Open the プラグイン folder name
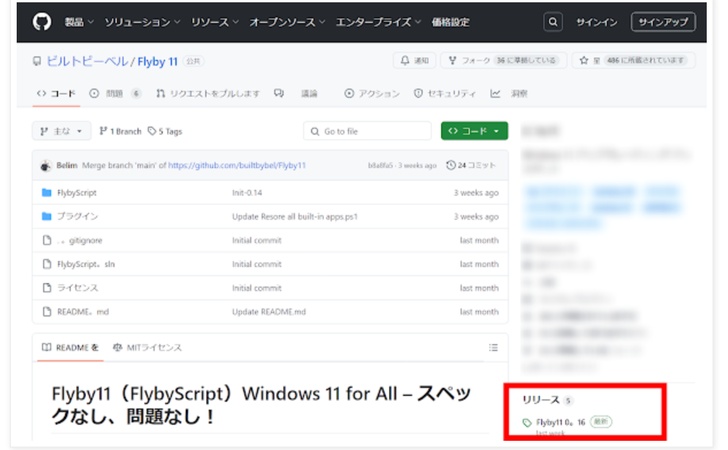 [x=77, y=216]
